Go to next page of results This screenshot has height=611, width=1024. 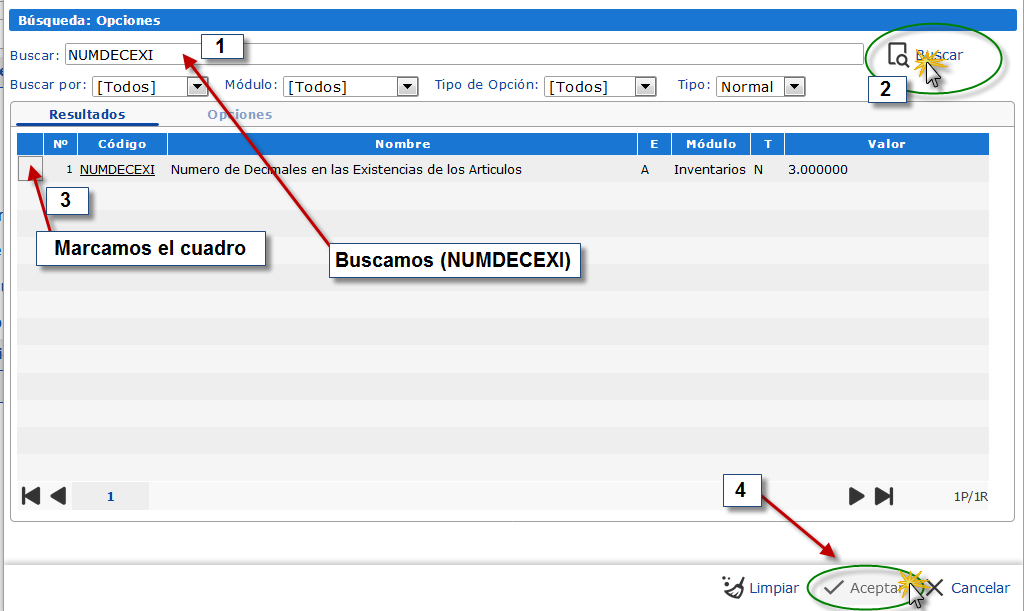856,496
